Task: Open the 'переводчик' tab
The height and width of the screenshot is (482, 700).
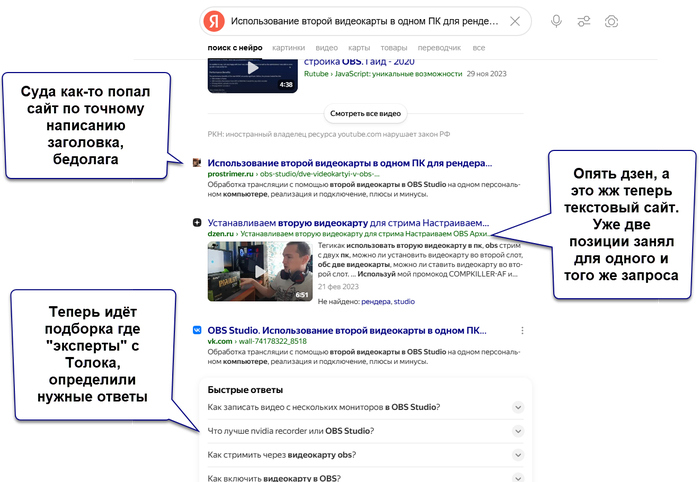Action: coord(439,47)
